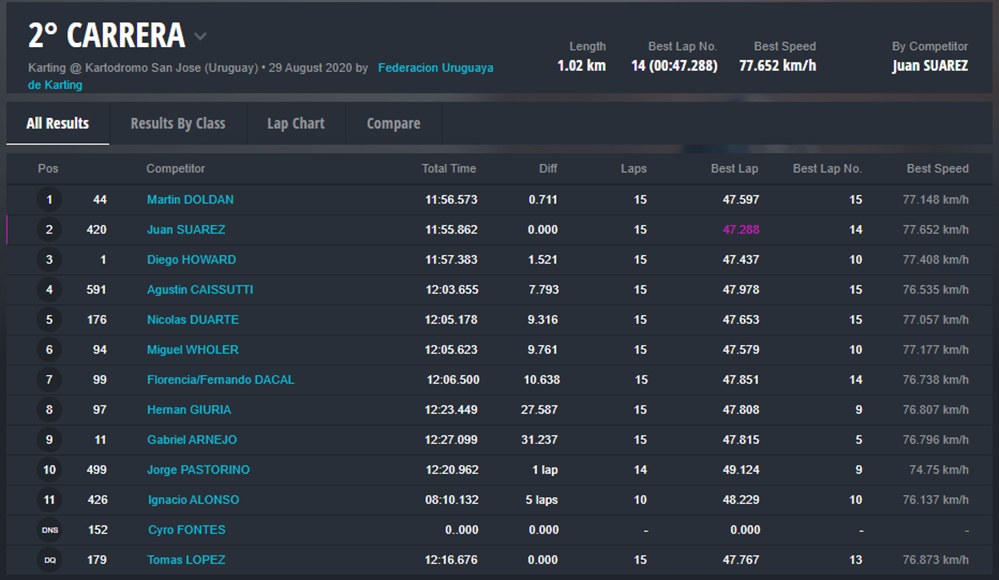Click the Best Speed column header
Viewport: 999px width, 580px height.
coord(937,169)
